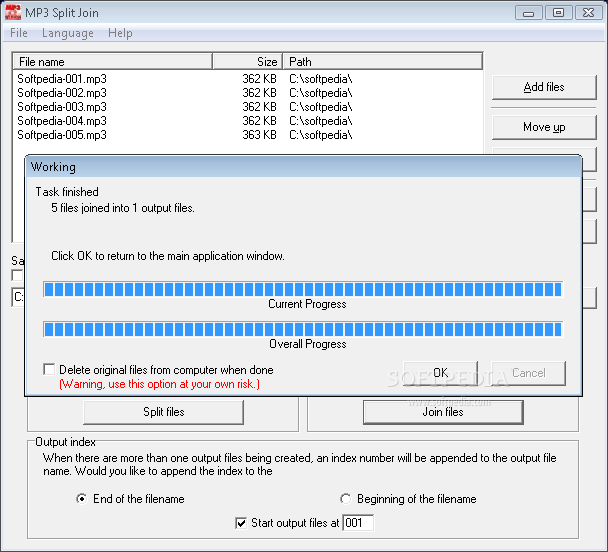Click the Path column header

pos(383,62)
